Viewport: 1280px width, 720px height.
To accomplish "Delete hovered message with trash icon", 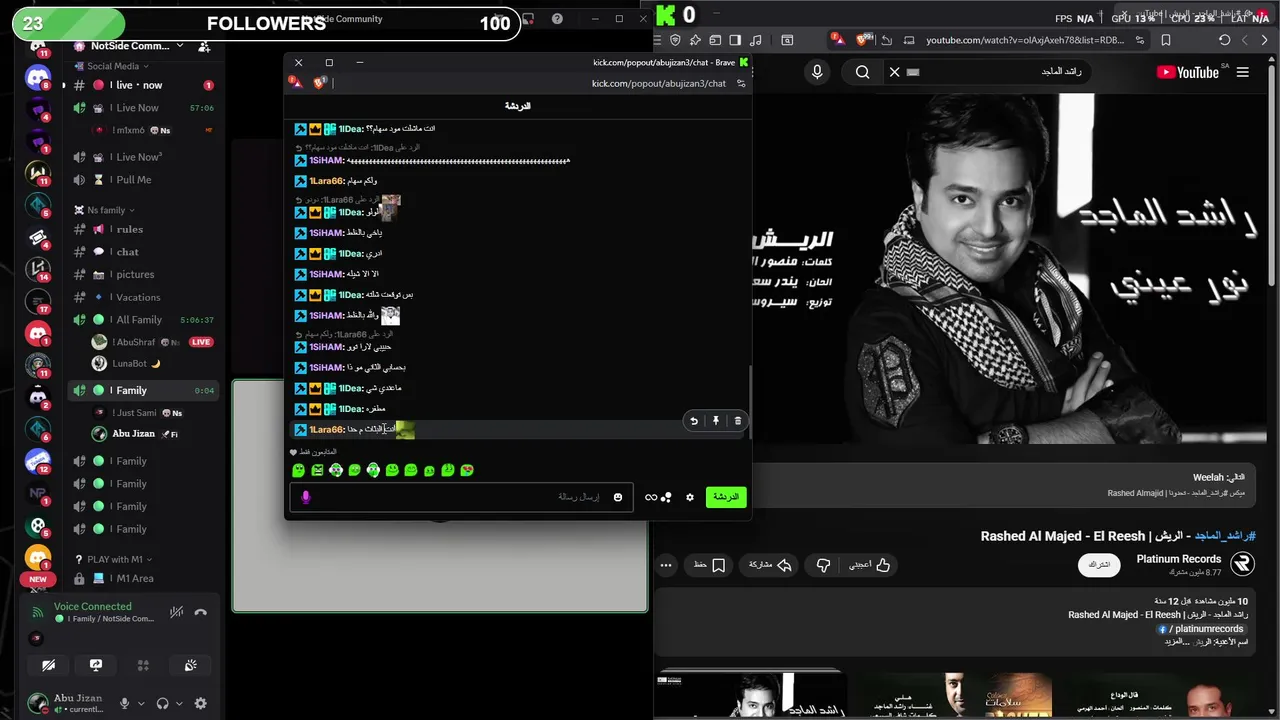I will tap(738, 421).
